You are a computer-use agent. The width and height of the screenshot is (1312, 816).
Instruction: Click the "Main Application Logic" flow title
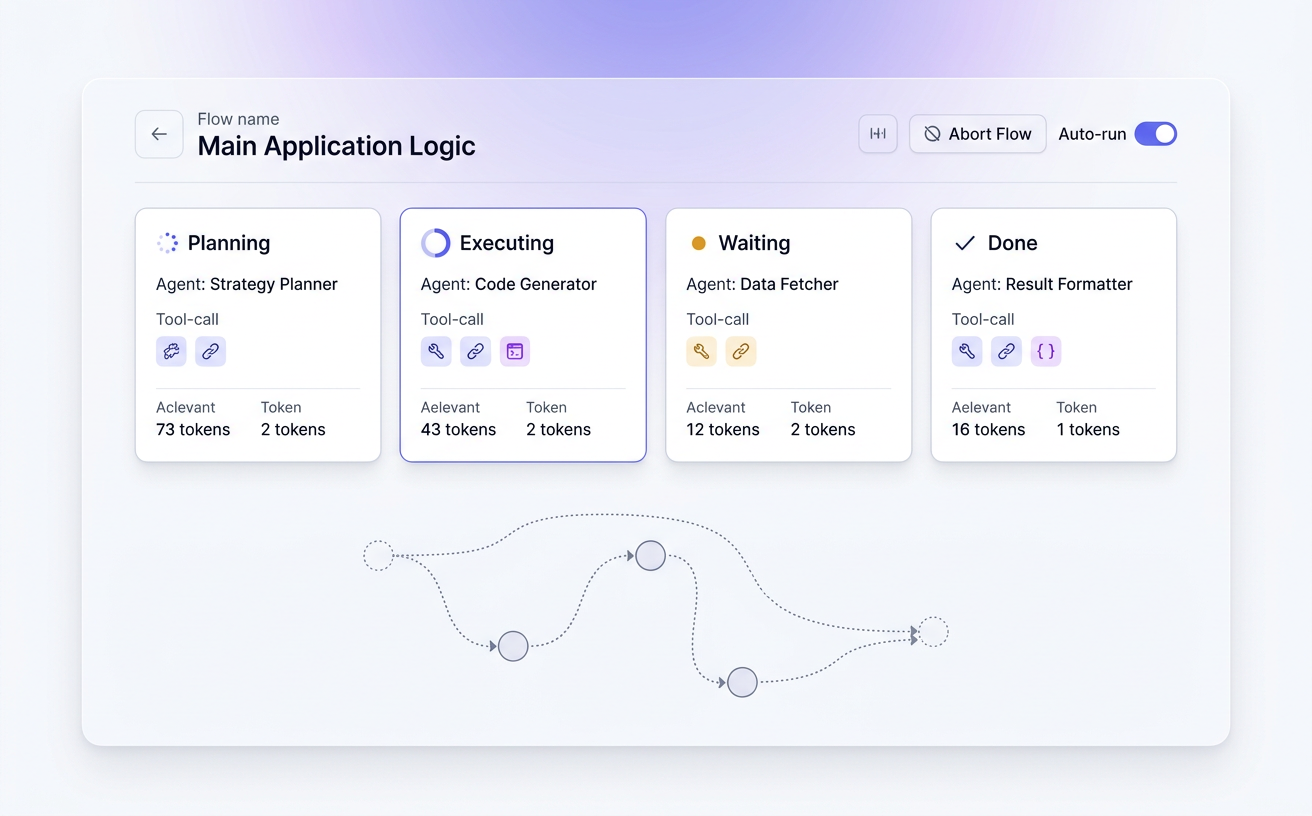point(336,146)
